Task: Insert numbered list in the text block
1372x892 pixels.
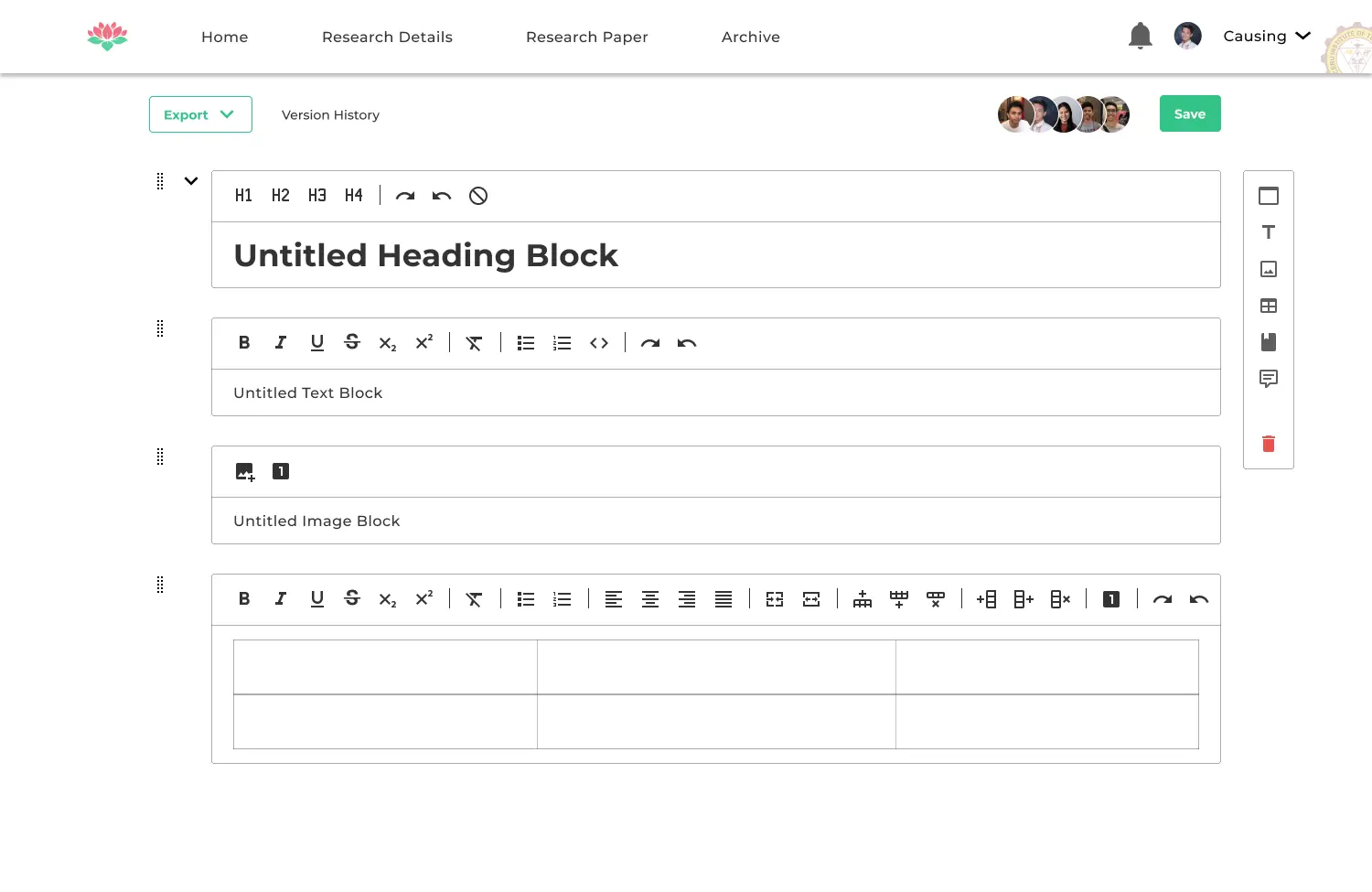Action: (x=563, y=343)
